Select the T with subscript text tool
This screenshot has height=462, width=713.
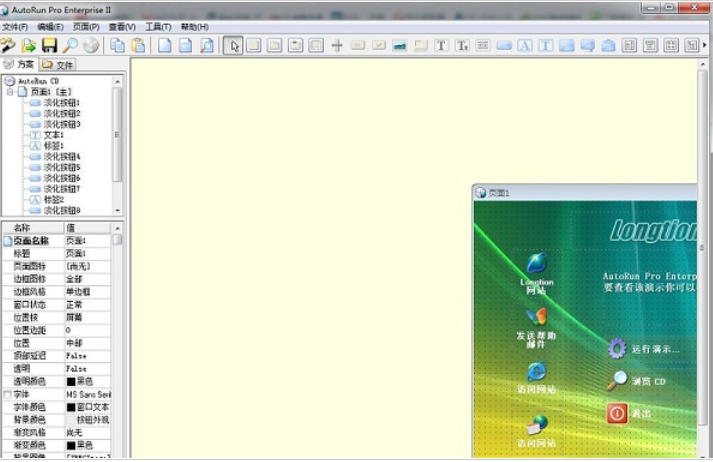point(462,45)
